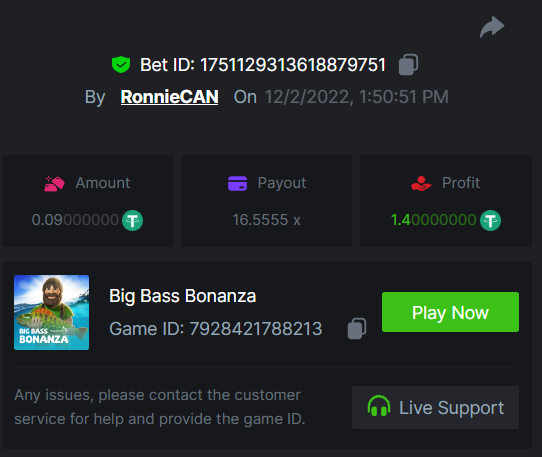Viewport: 542px width, 457px height.
Task: Click the Tether coin icon beside Profit
Action: coord(490,220)
